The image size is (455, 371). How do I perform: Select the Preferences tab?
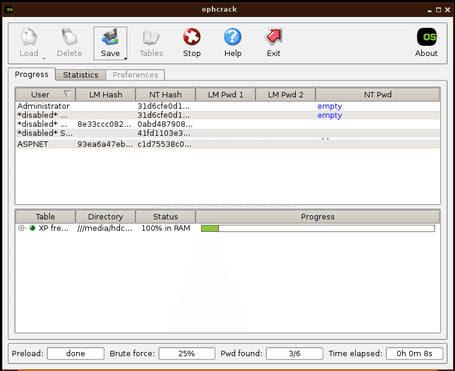135,75
